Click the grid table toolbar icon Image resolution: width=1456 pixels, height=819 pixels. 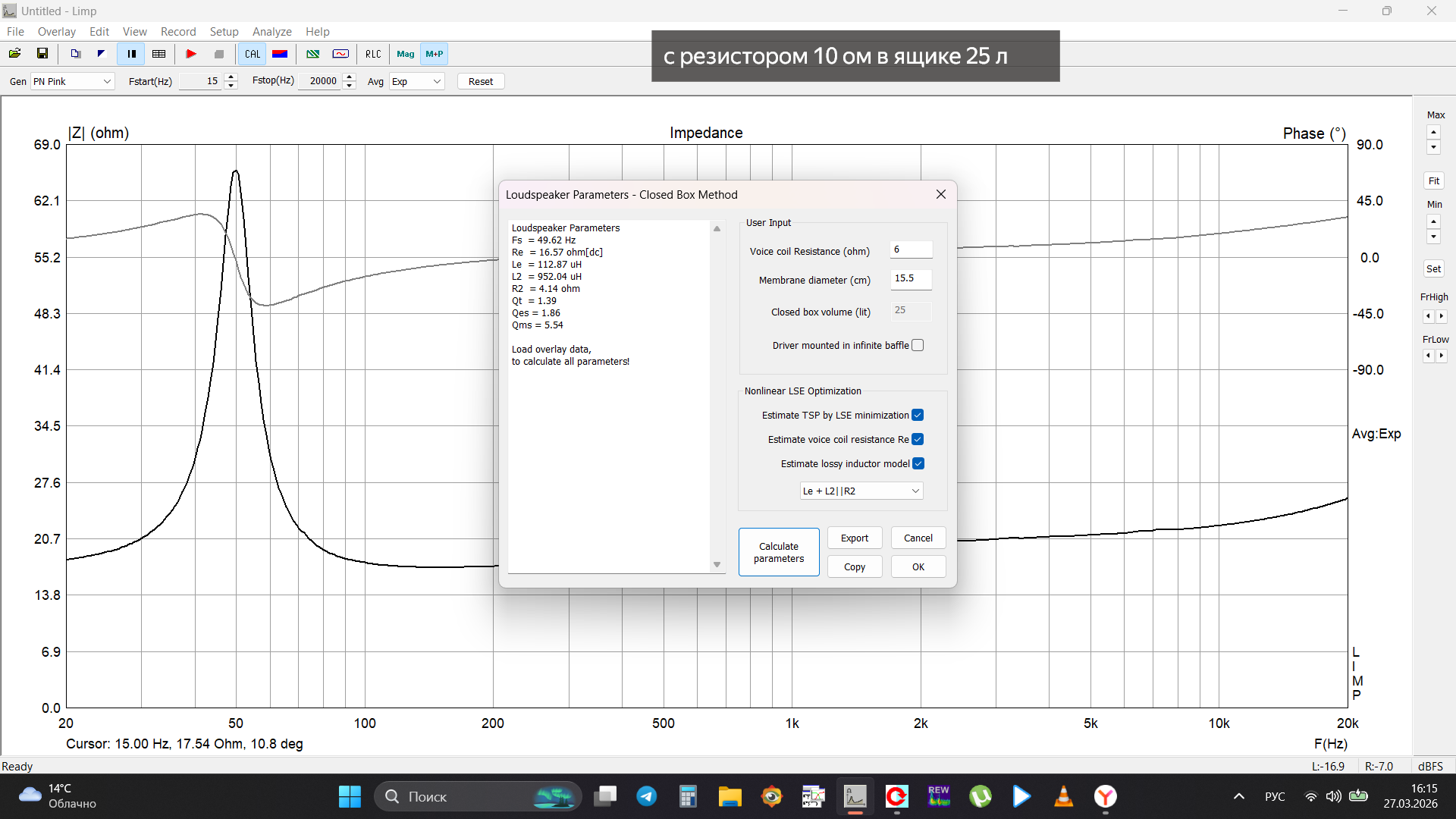coord(158,54)
